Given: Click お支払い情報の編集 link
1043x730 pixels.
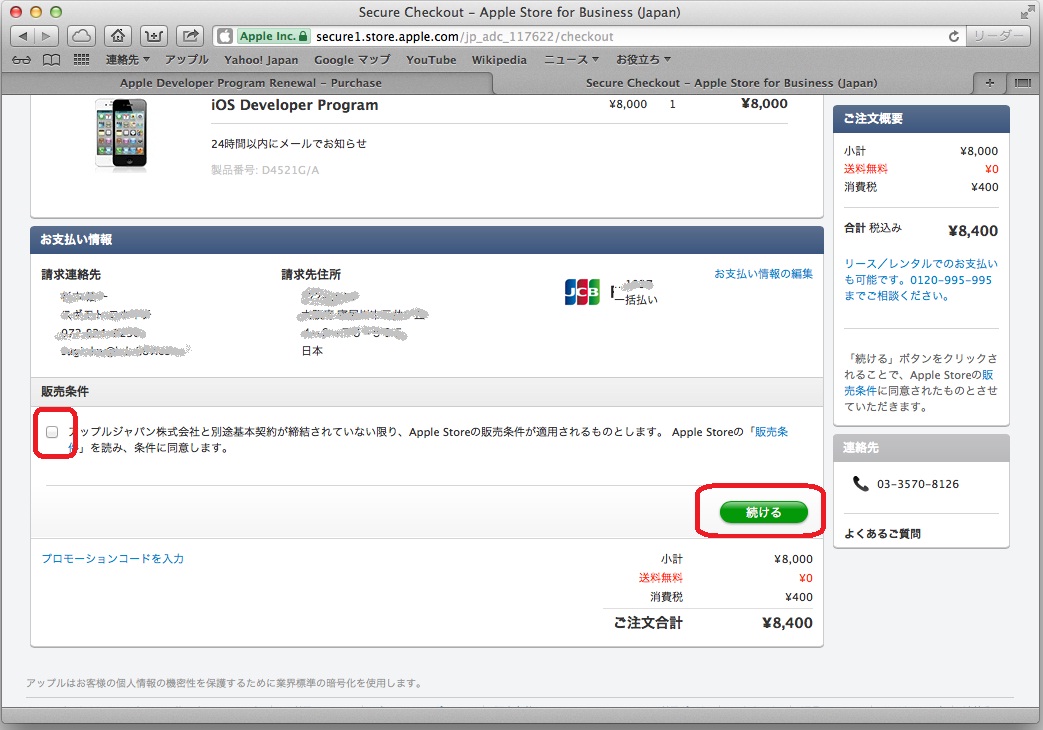Looking at the screenshot, I should point(763,274).
